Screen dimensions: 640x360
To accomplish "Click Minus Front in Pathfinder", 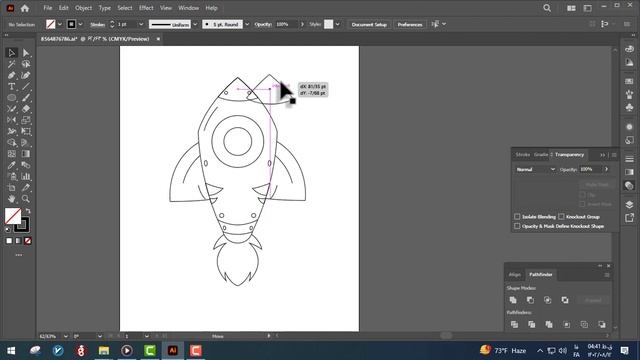I will coord(530,300).
